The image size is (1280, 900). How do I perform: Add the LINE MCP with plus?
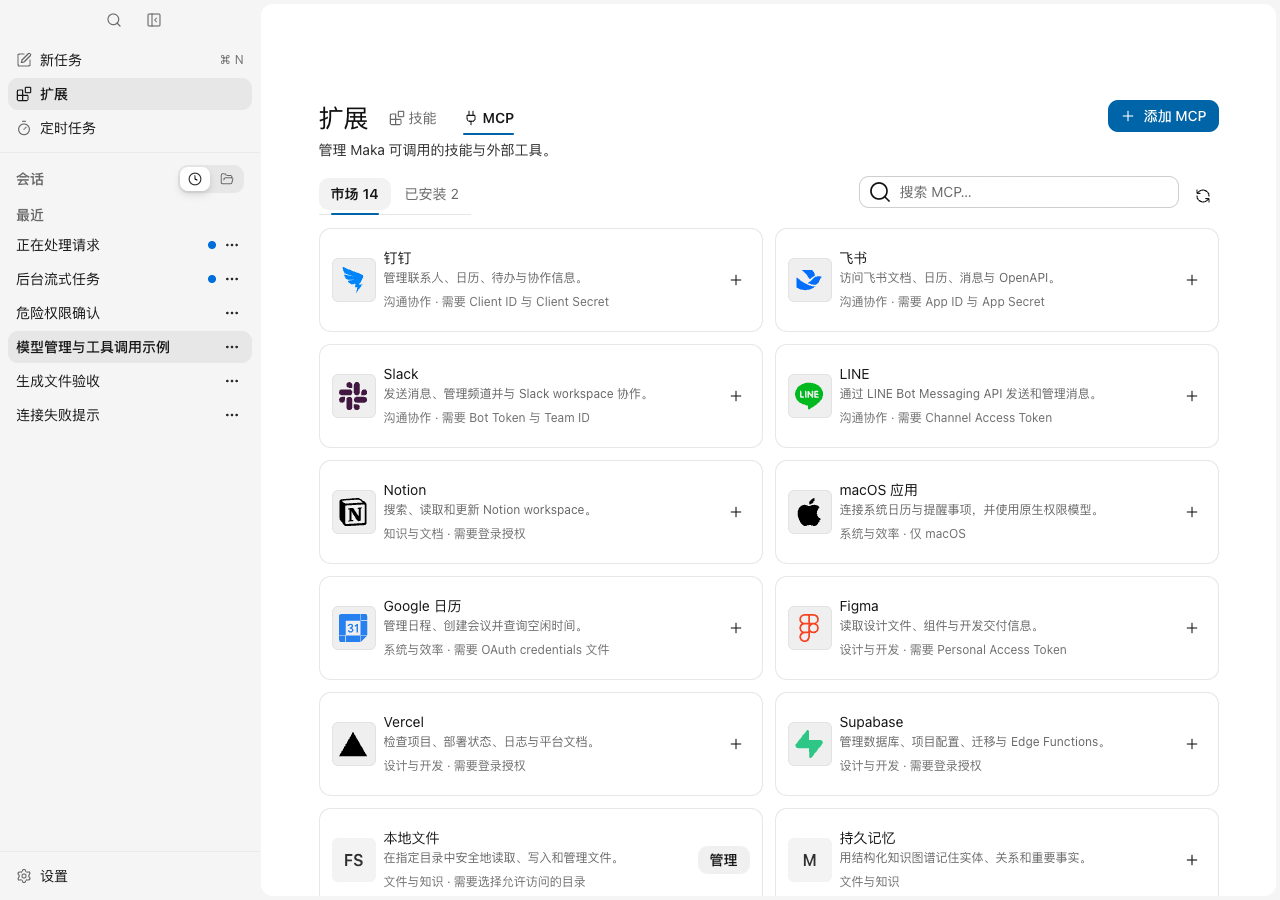pyautogui.click(x=1192, y=396)
